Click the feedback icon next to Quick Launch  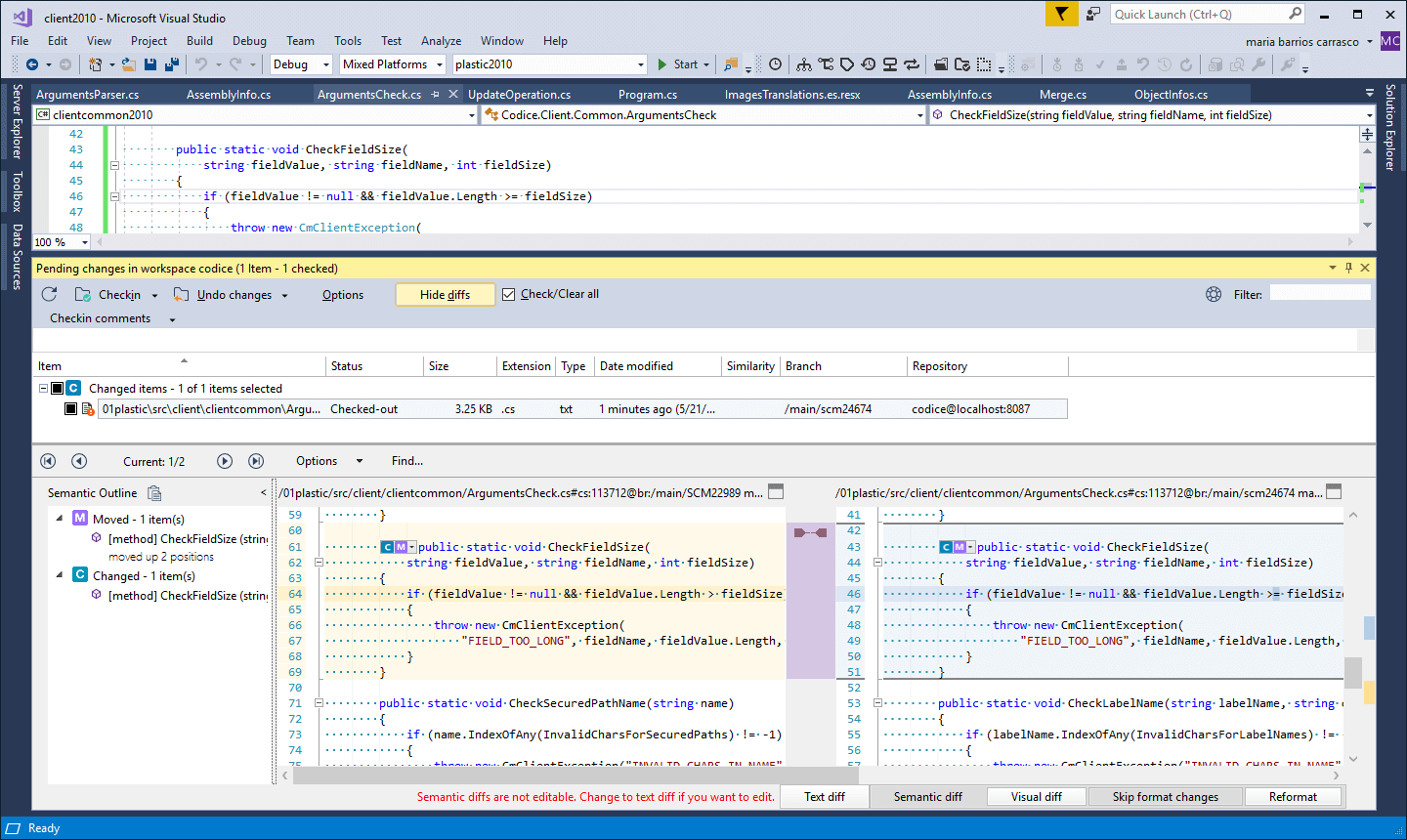[x=1093, y=14]
